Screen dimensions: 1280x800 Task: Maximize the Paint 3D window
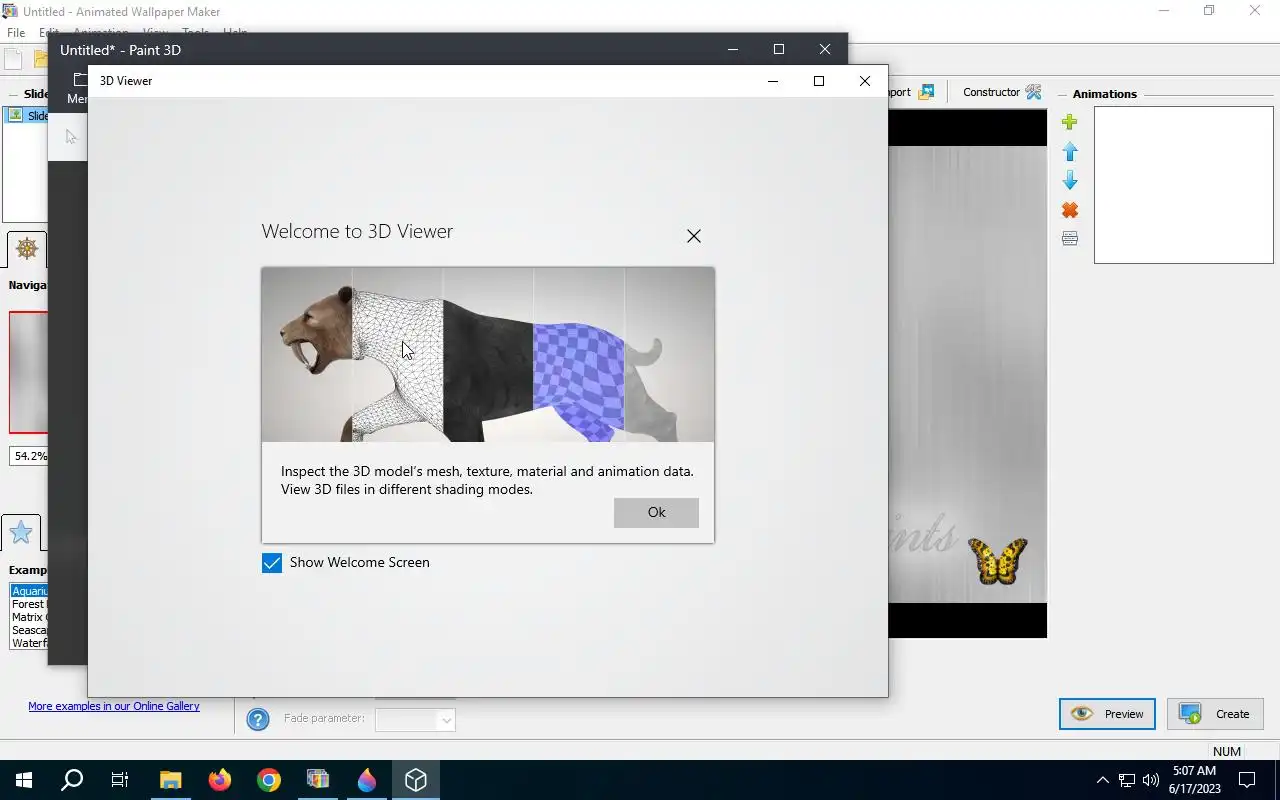click(779, 49)
